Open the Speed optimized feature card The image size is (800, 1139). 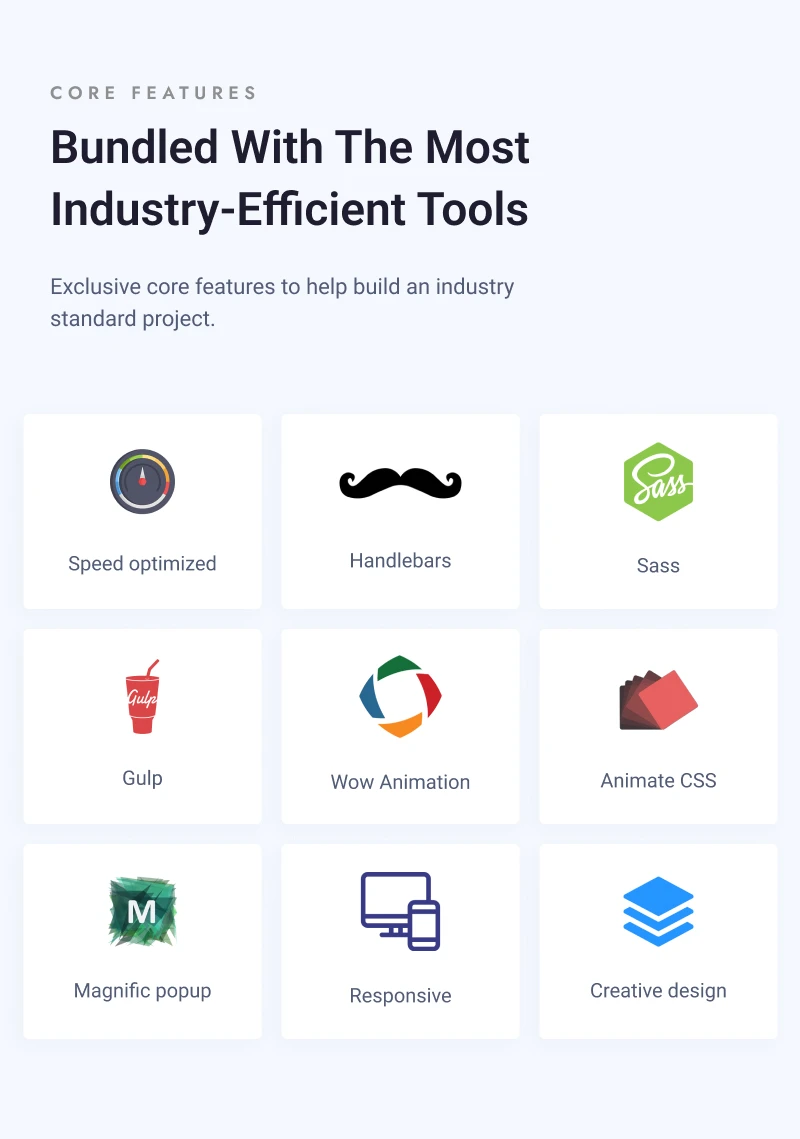click(142, 511)
